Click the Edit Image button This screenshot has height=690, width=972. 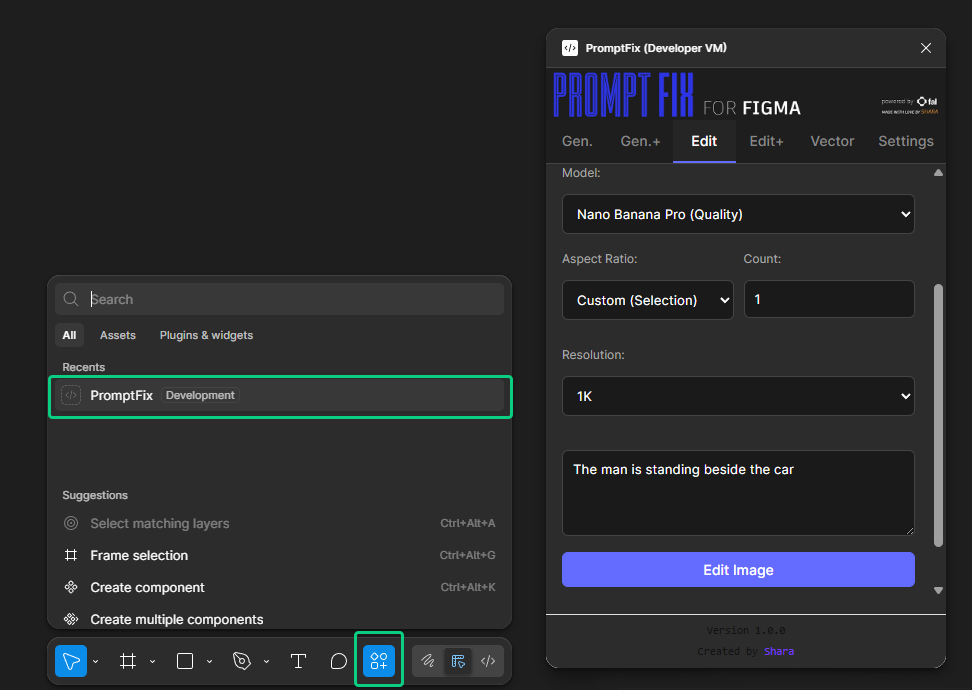coord(738,570)
